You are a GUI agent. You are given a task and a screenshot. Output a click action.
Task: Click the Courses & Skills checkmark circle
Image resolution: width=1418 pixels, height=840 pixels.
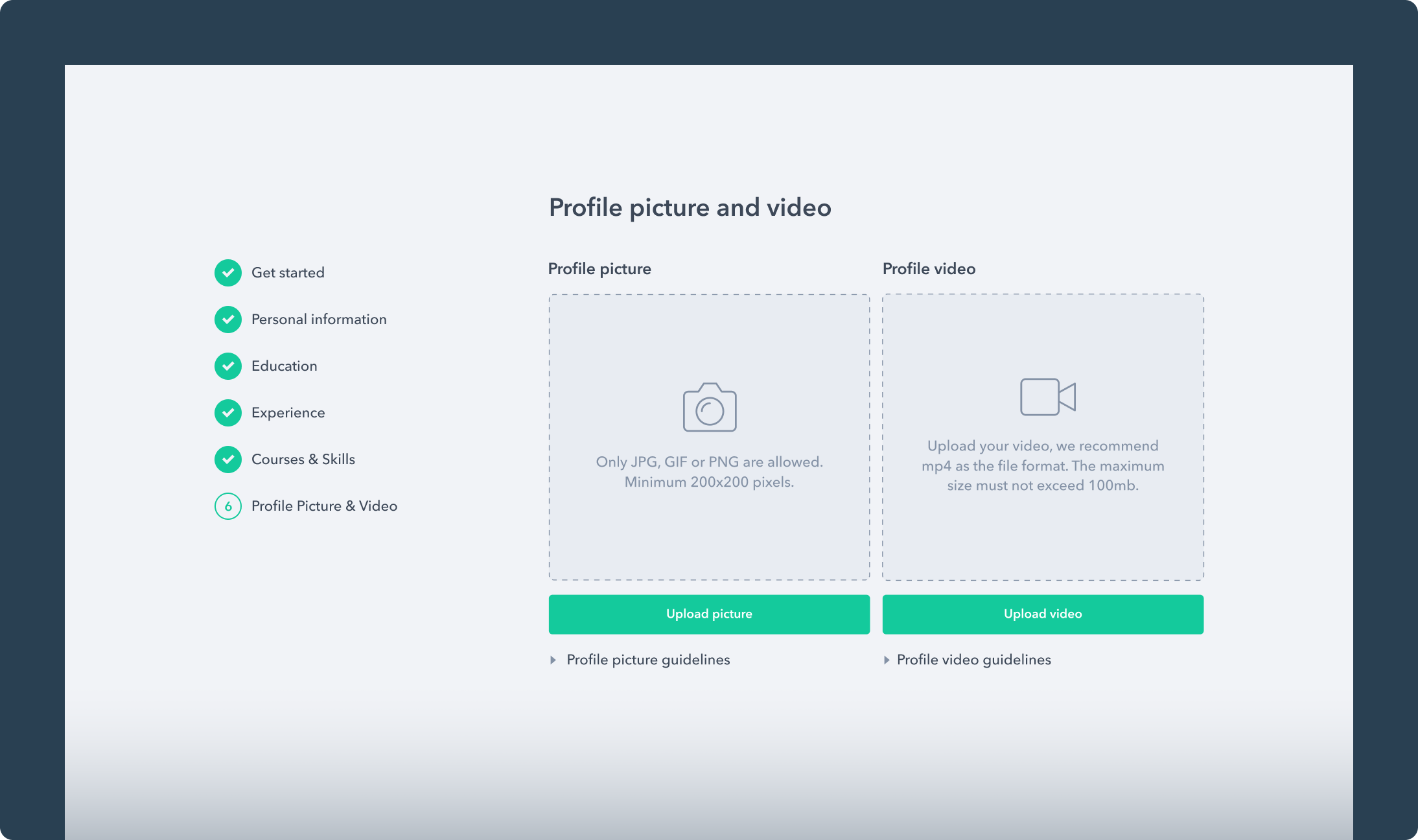[x=228, y=460]
